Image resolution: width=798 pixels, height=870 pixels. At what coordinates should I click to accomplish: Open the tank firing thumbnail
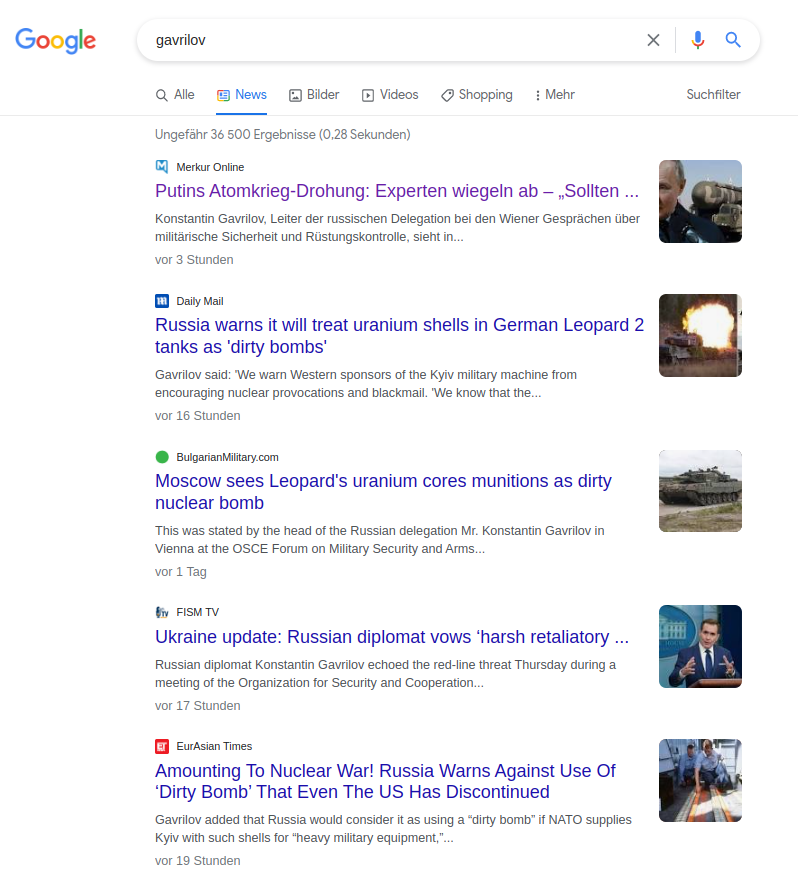[700, 335]
